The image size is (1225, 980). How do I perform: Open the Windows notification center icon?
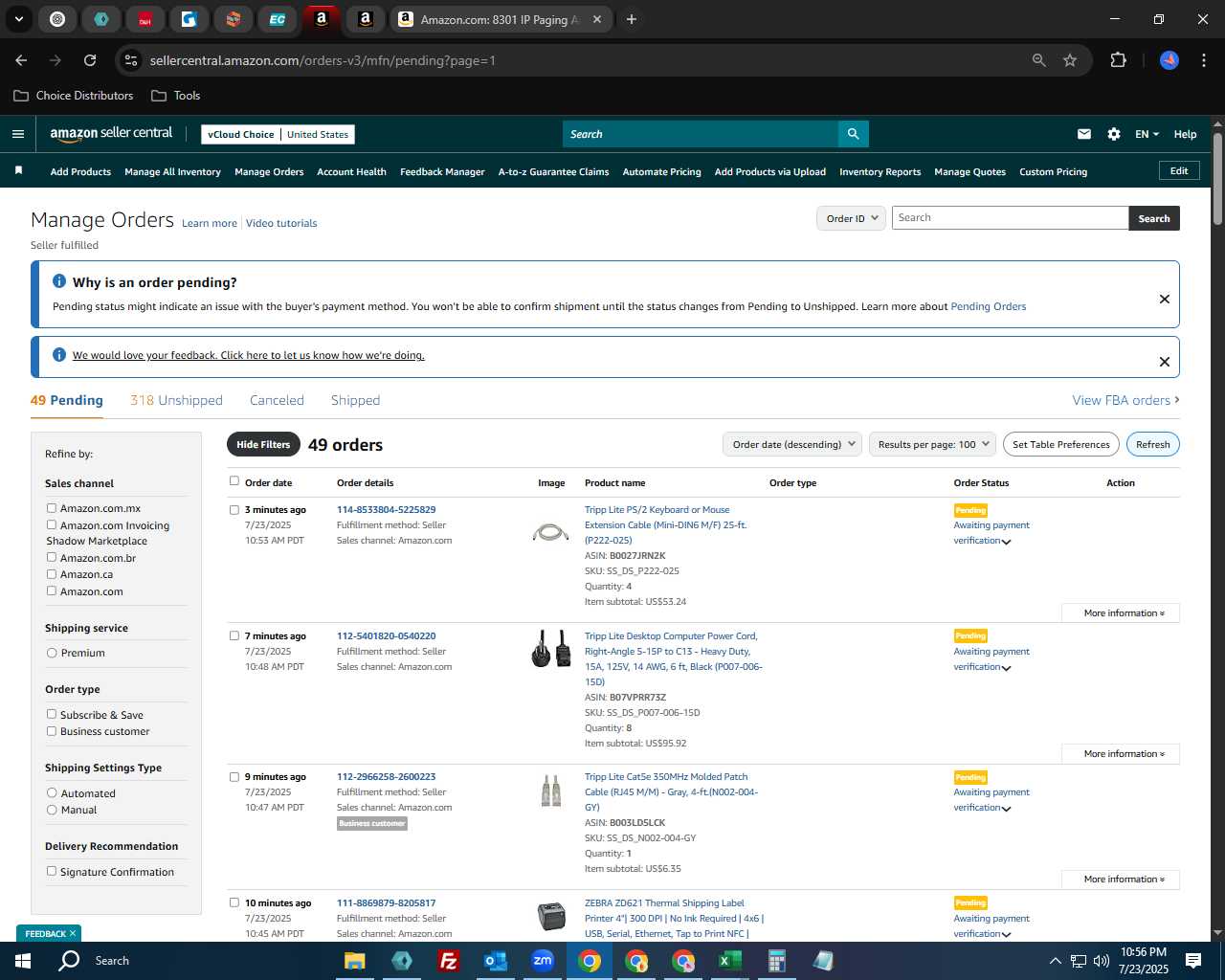tap(1193, 961)
